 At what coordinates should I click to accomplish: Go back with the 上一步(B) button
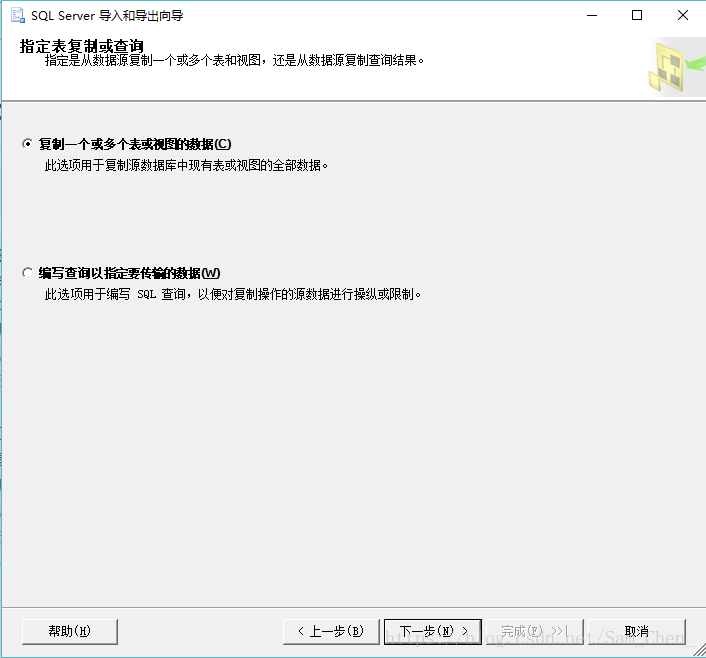[x=331, y=631]
